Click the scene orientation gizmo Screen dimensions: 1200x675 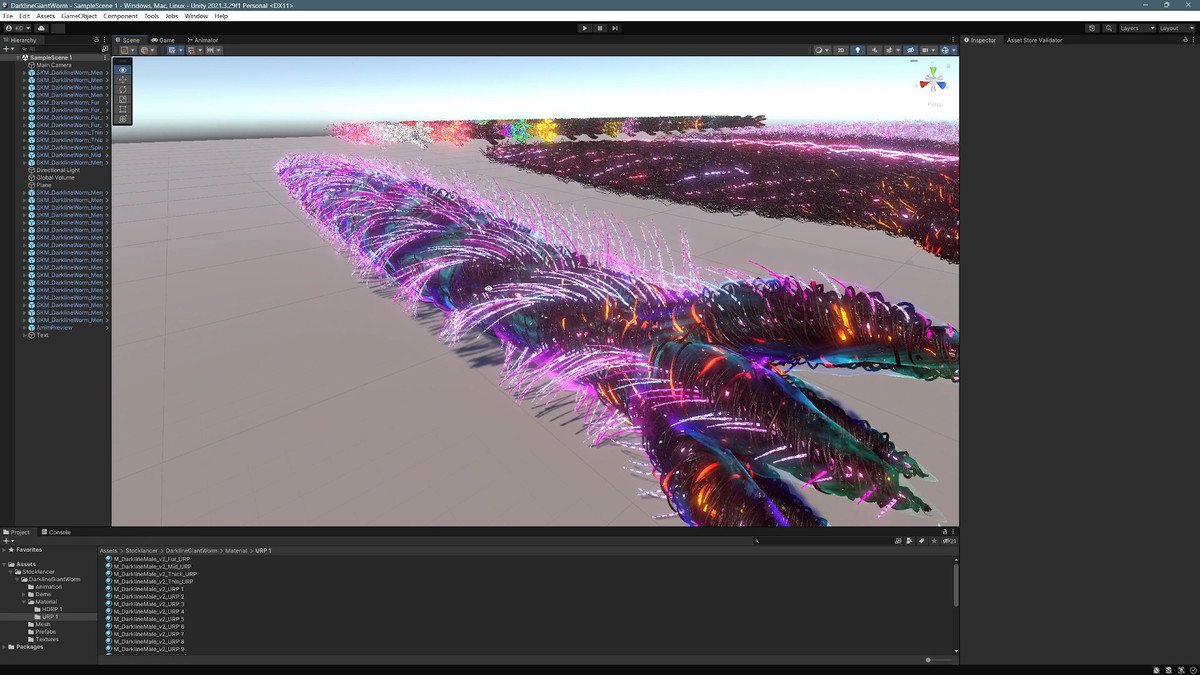pos(934,80)
